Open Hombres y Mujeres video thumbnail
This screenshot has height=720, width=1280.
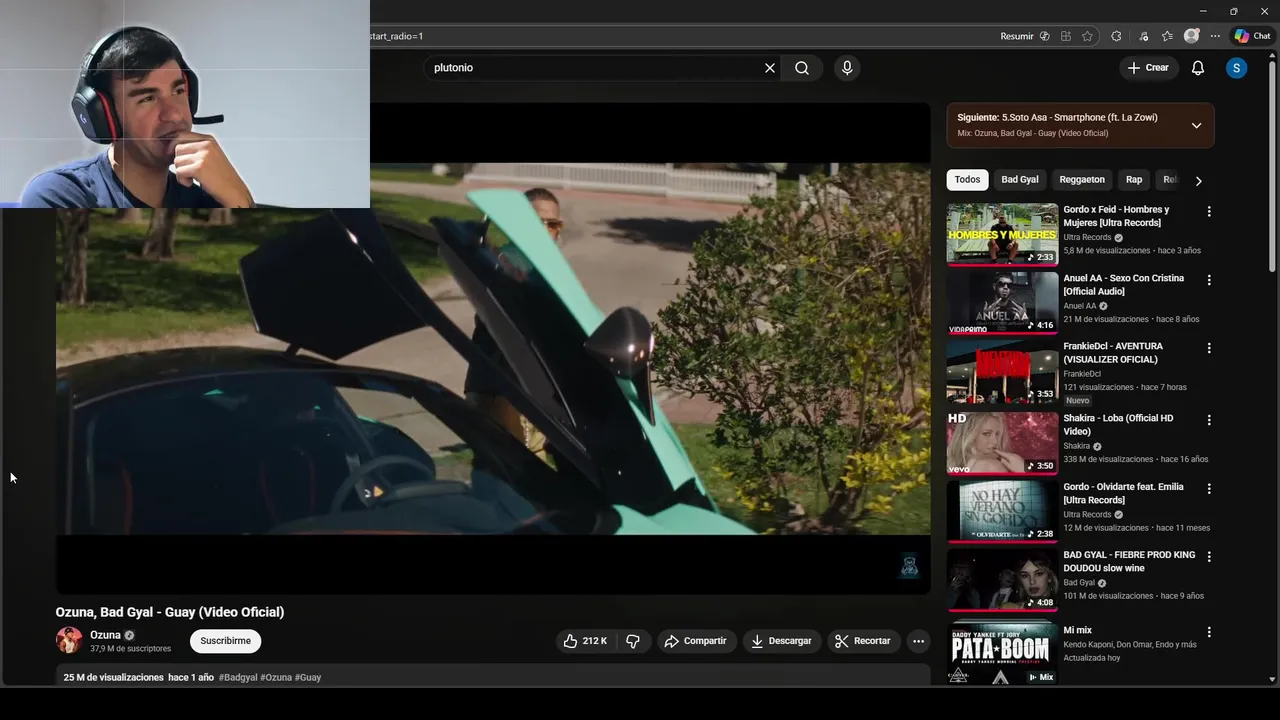pos(1002,234)
